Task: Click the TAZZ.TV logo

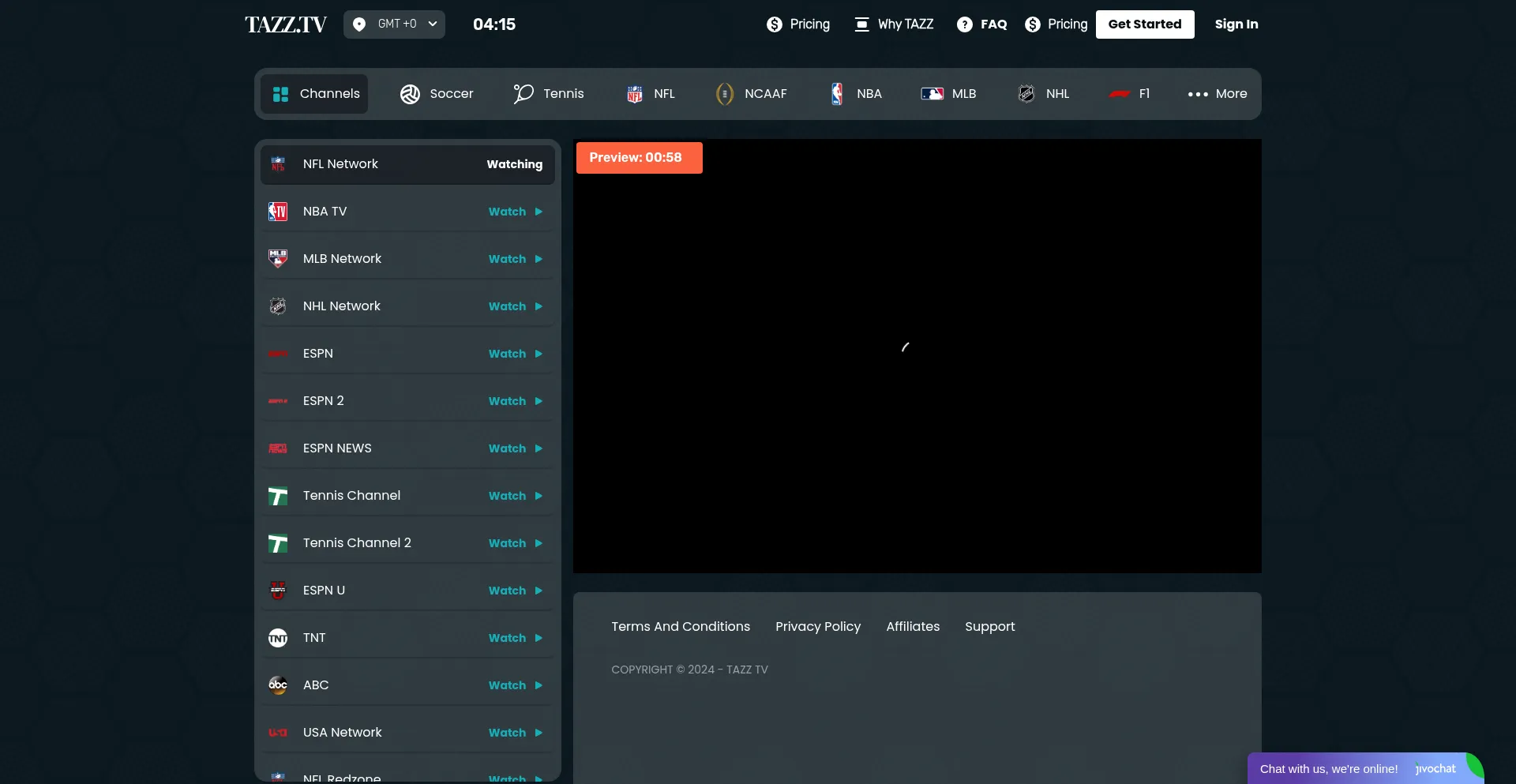Action: point(286,24)
